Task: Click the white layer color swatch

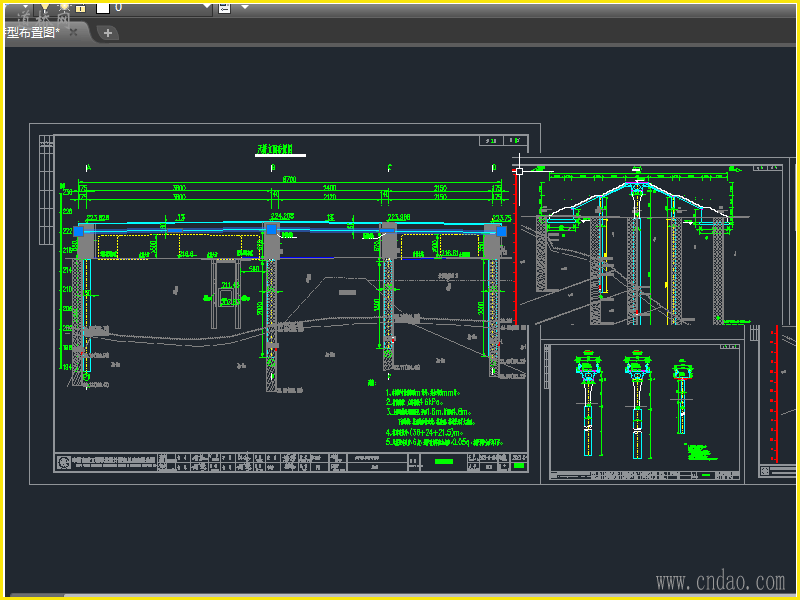Action: [x=103, y=8]
